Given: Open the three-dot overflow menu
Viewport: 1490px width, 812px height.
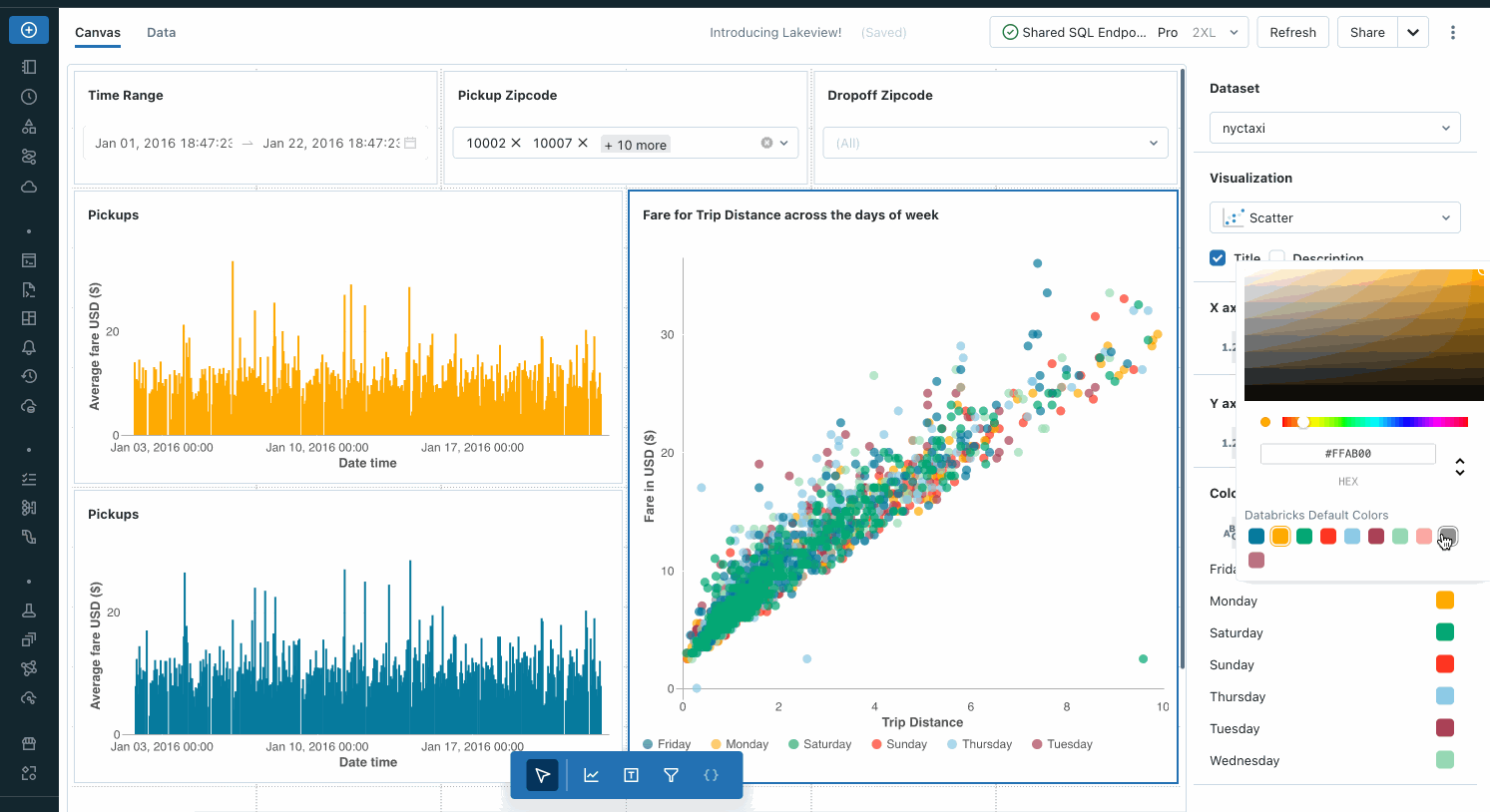Looking at the screenshot, I should click(x=1453, y=32).
